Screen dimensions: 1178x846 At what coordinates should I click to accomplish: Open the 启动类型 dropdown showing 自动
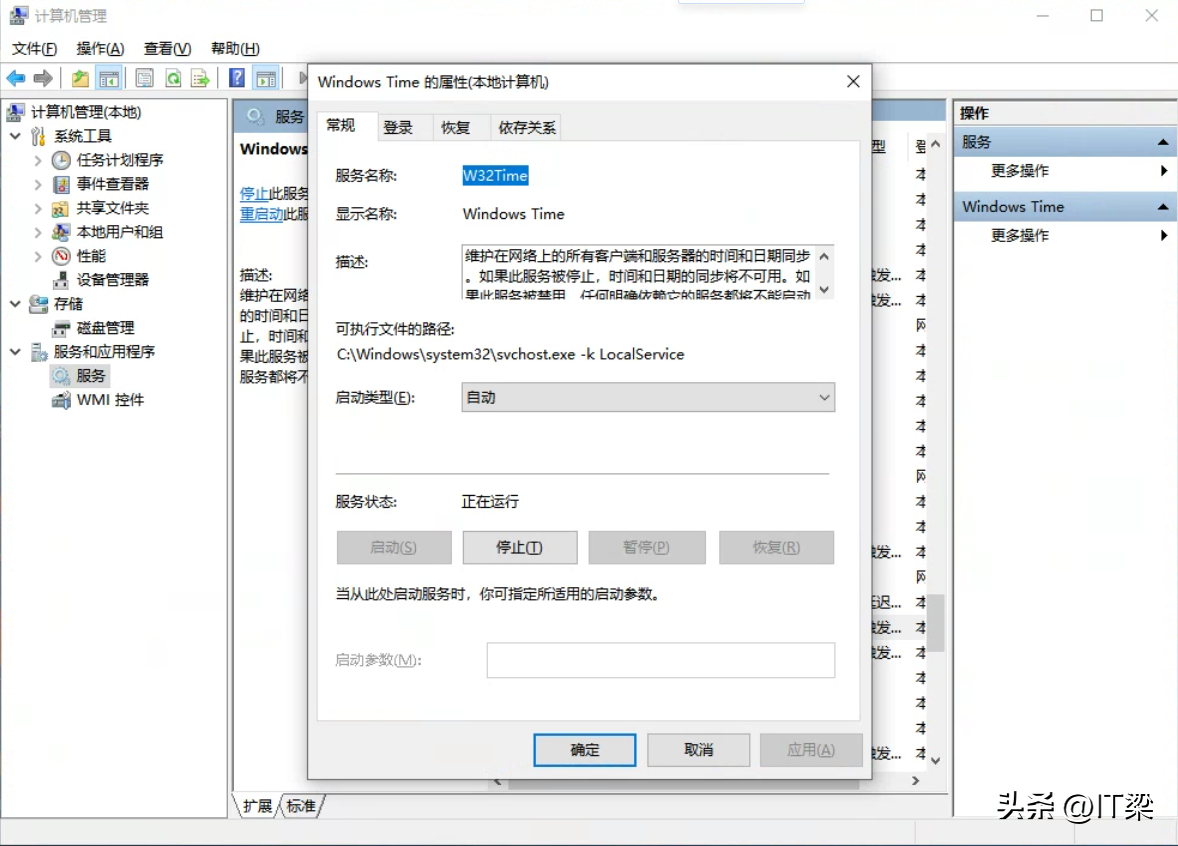pos(648,397)
